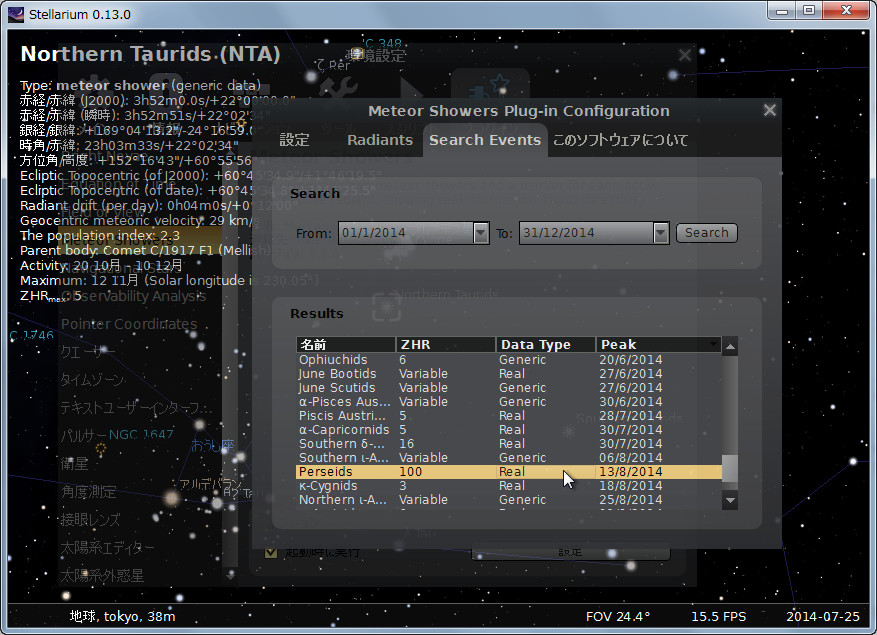The height and width of the screenshot is (635, 877).
Task: Select パルサー in the plugin list
Action: 84,436
